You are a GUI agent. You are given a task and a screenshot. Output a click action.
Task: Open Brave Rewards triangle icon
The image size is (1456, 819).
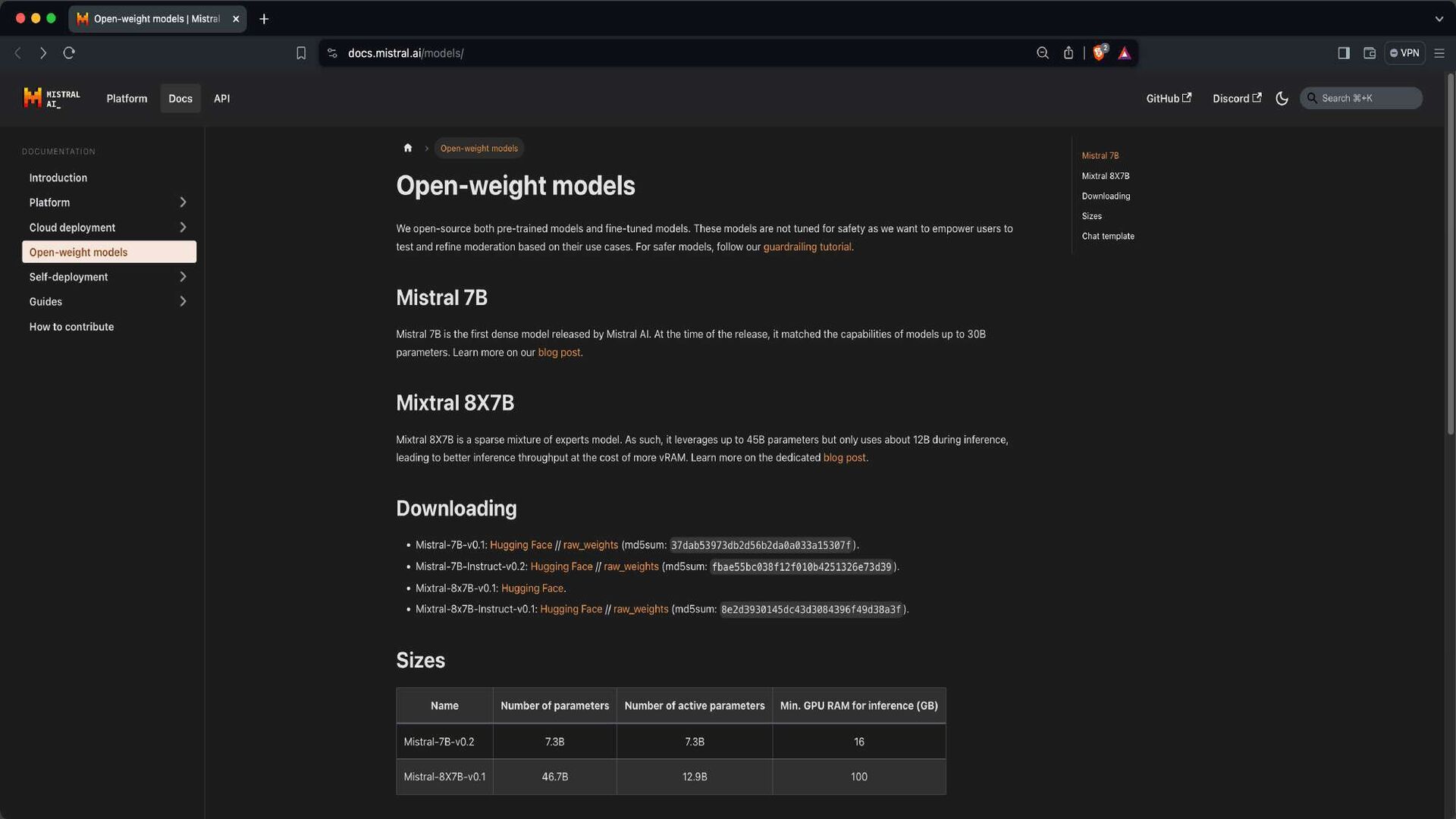click(x=1125, y=53)
